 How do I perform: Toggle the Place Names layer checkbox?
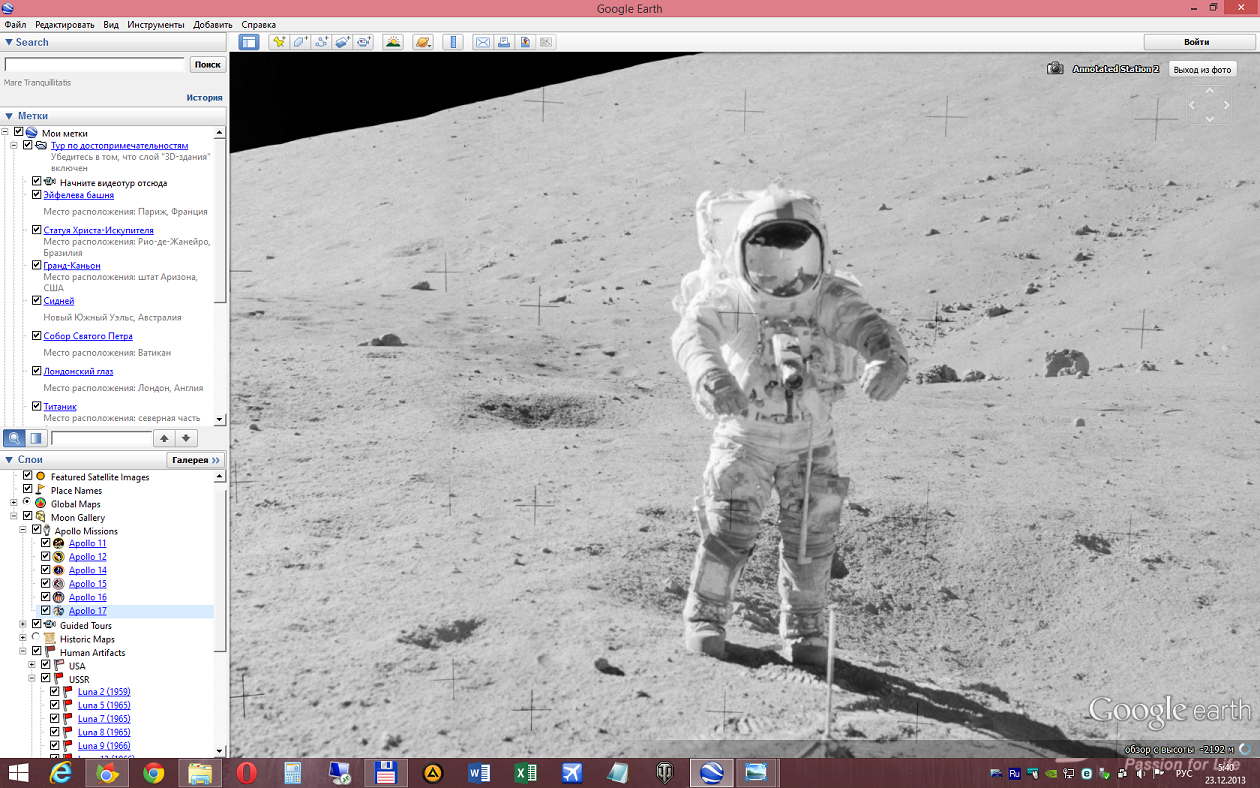[28, 490]
